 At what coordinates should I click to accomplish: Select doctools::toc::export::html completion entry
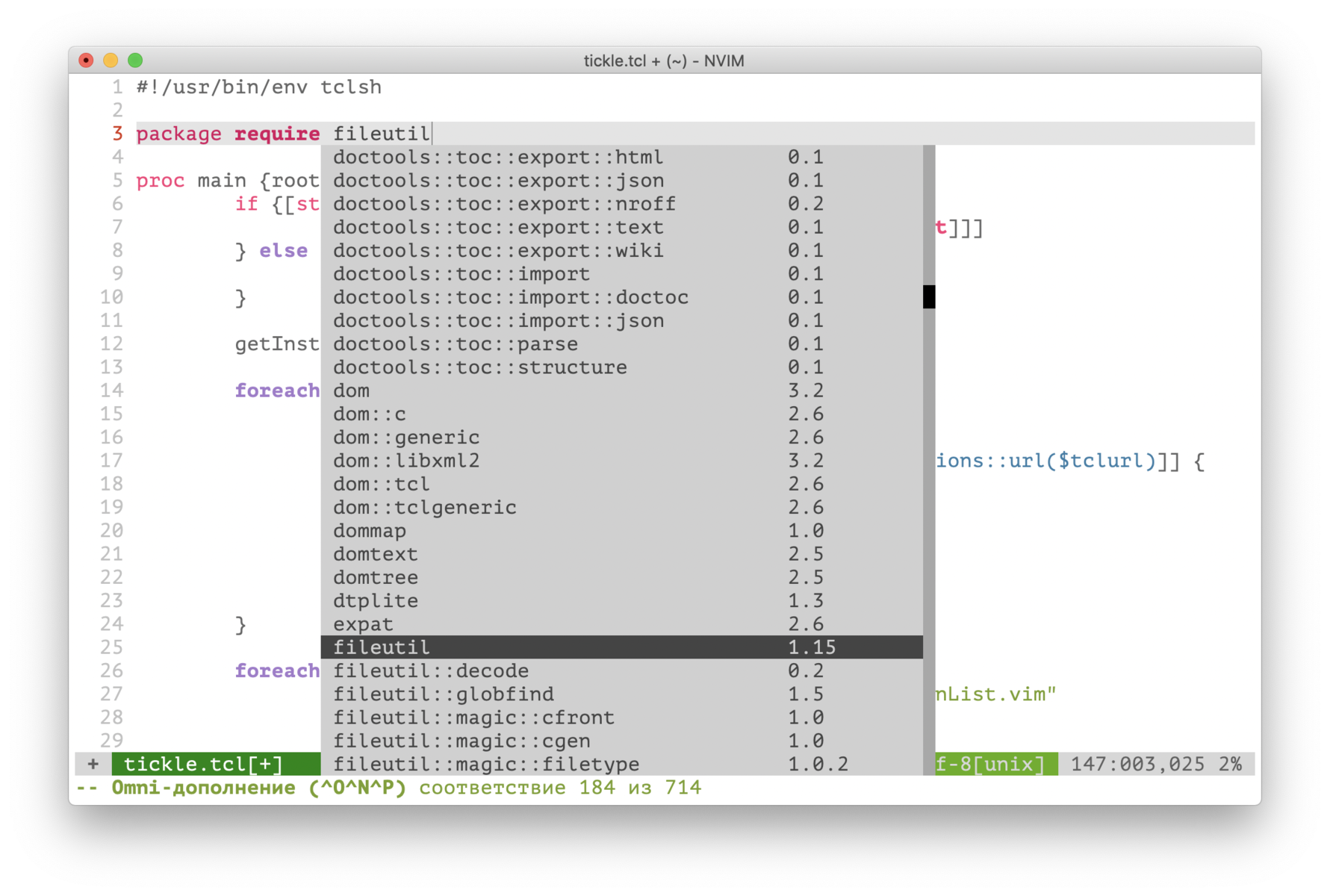(x=622, y=158)
